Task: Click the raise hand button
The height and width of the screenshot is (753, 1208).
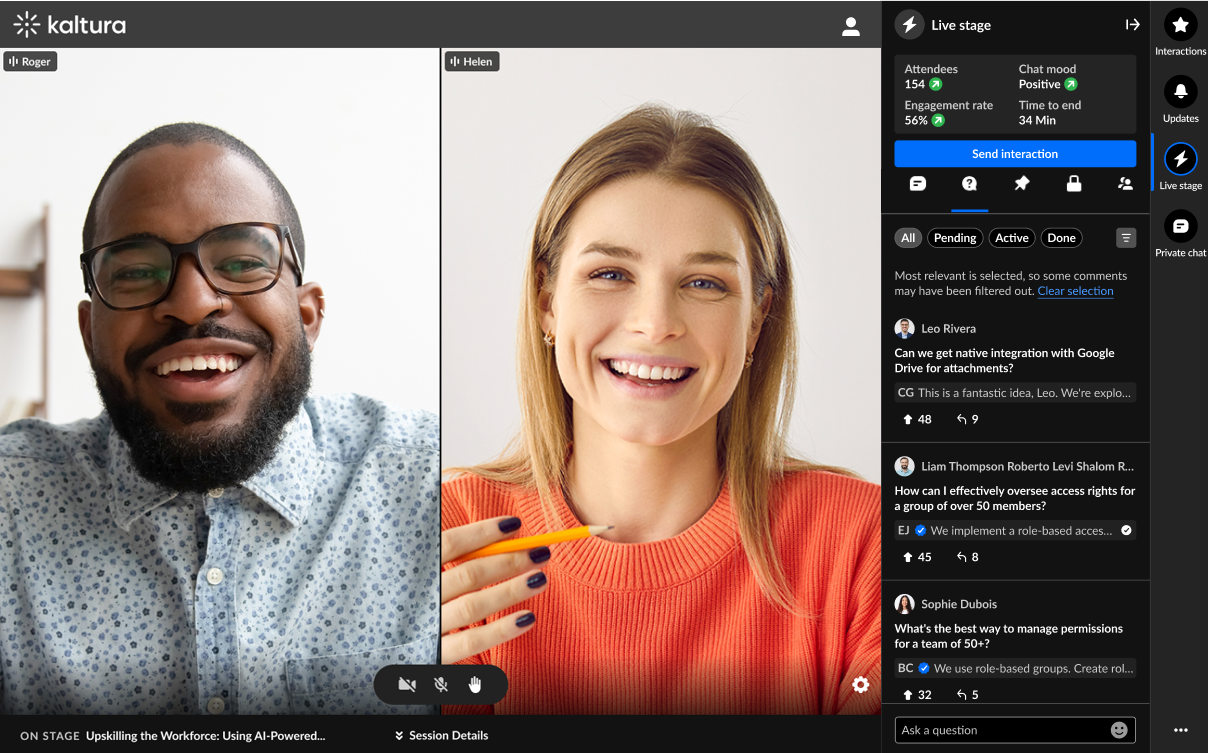Action: pos(475,685)
